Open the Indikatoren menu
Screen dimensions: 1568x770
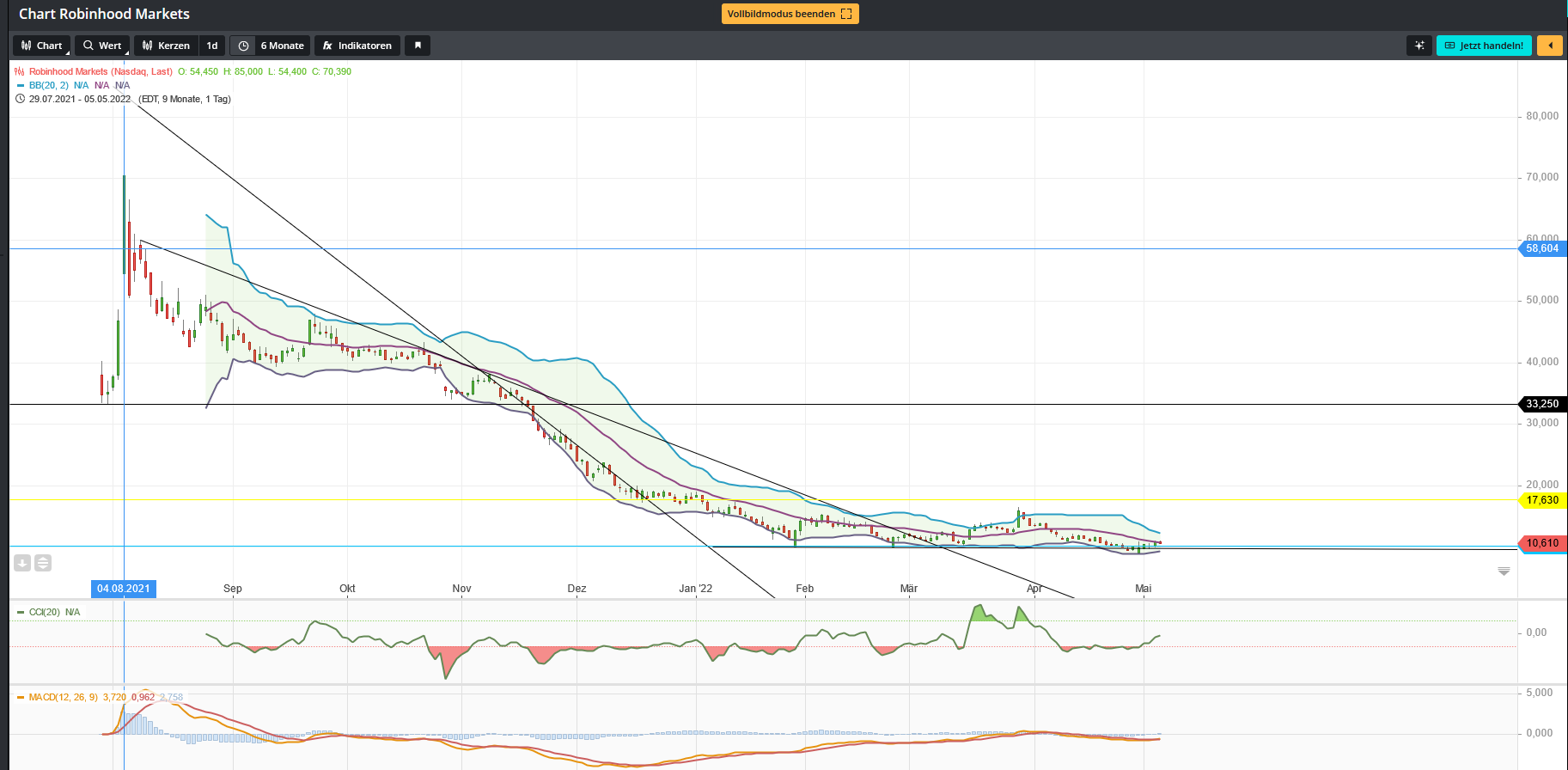[357, 46]
